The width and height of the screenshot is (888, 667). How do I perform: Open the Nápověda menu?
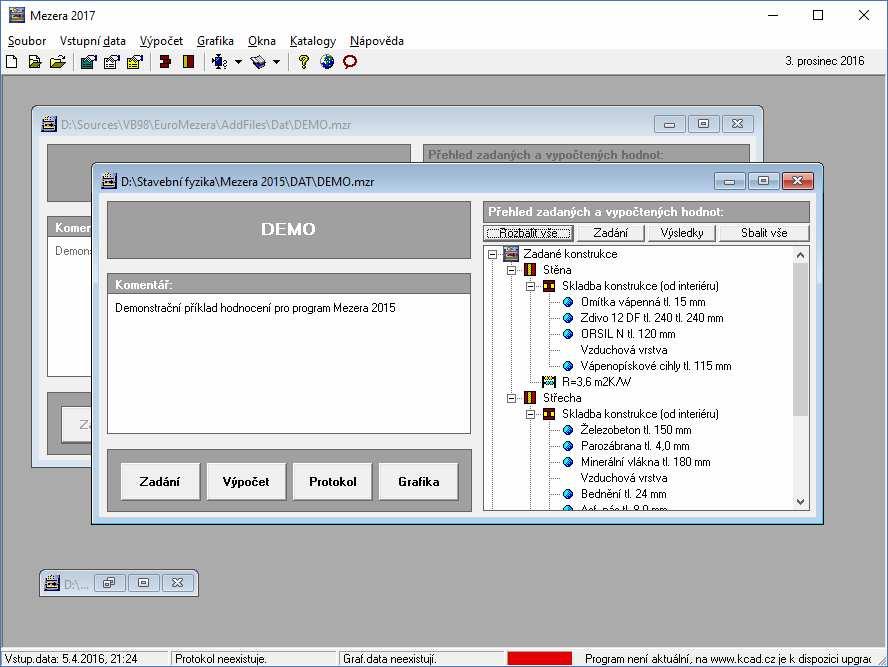click(377, 41)
